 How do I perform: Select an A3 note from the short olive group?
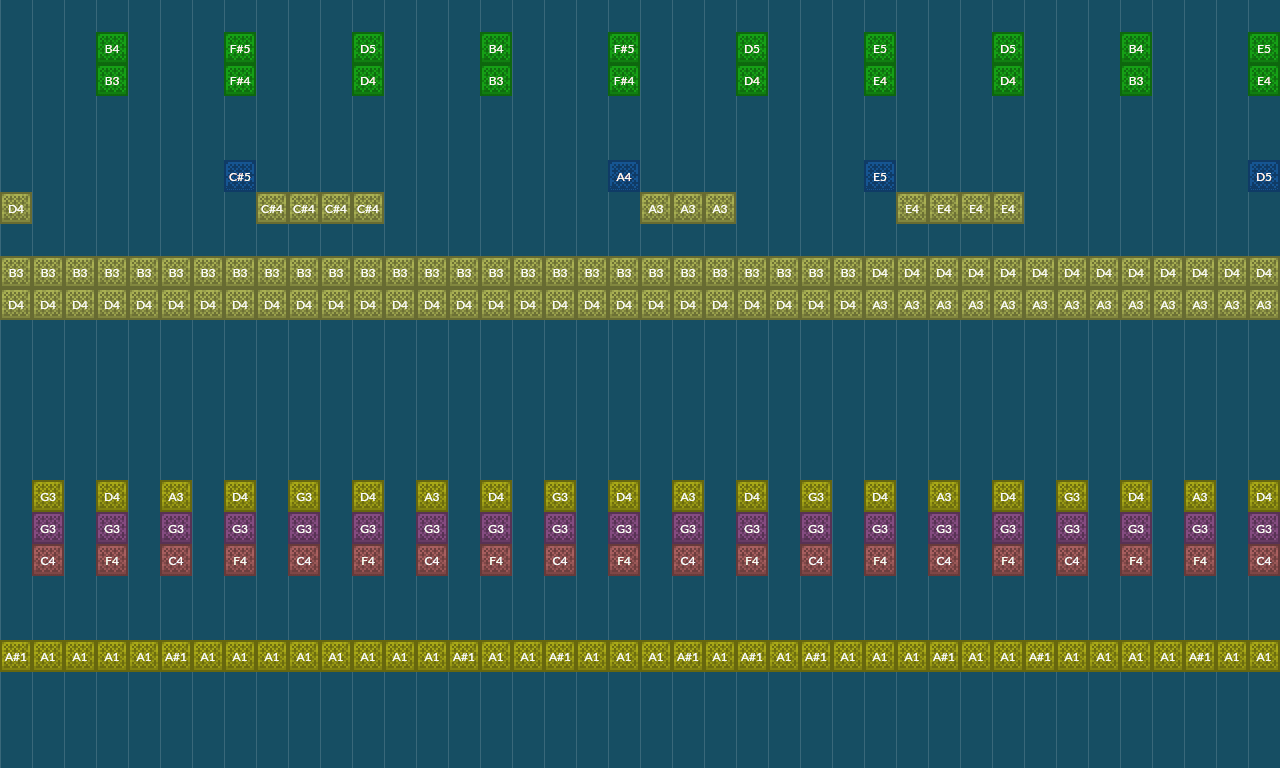coord(655,208)
